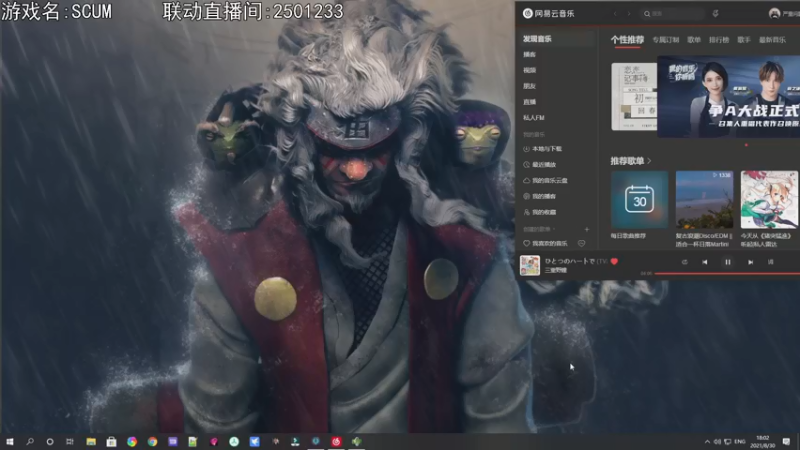The height and width of the screenshot is (450, 800).
Task: Select 发现音乐 in the sidebar
Action: 537,39
